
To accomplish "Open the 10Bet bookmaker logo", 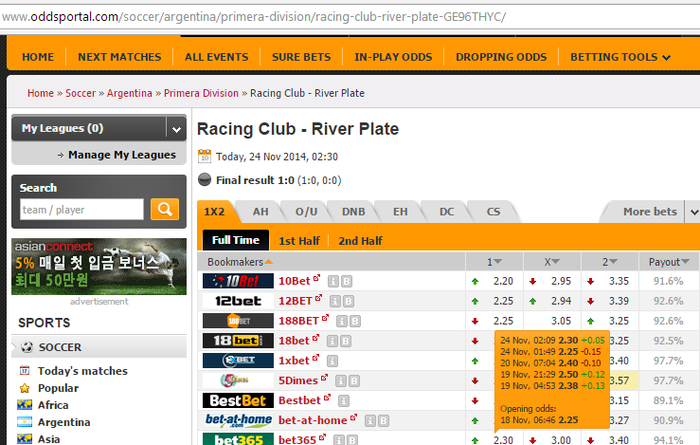I will [x=238, y=281].
